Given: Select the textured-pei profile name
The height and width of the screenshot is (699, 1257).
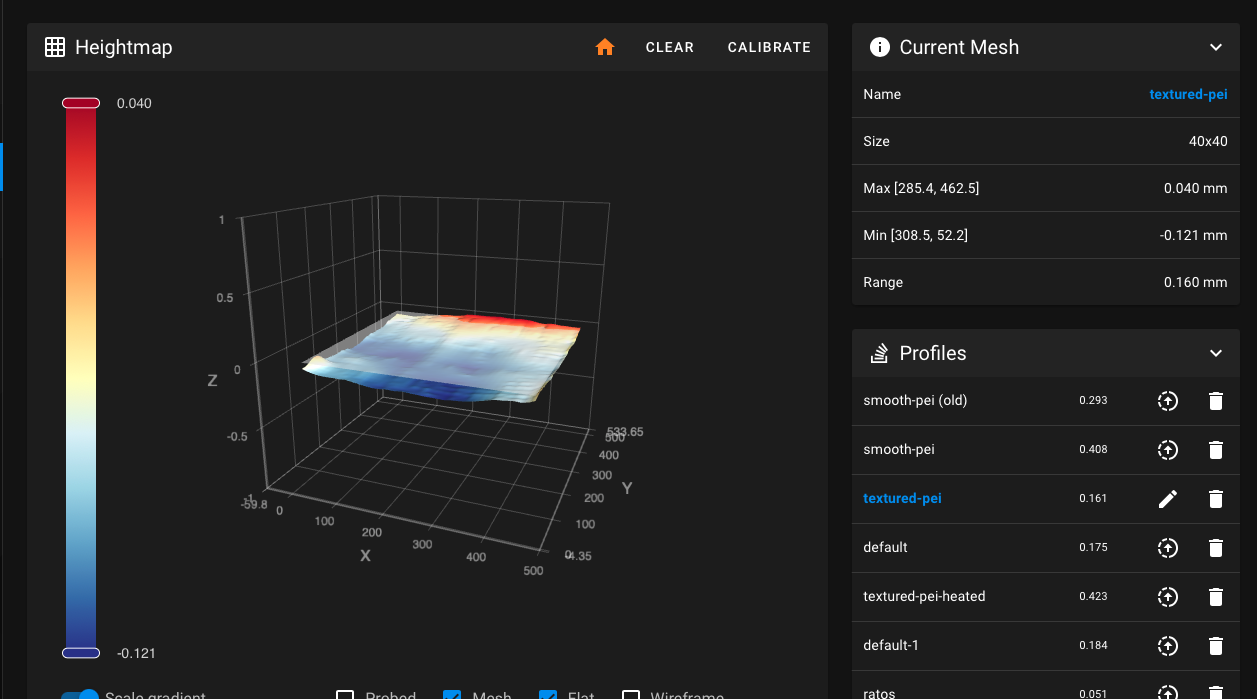Looking at the screenshot, I should pyautogui.click(x=902, y=498).
